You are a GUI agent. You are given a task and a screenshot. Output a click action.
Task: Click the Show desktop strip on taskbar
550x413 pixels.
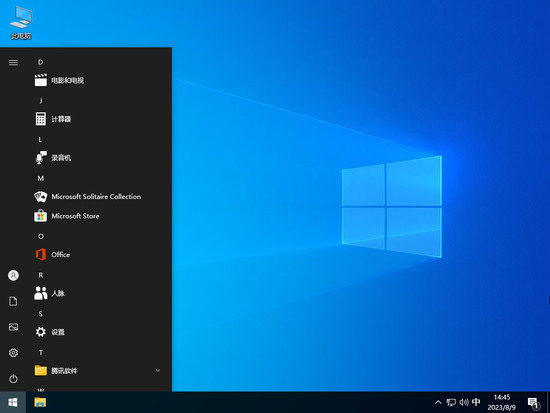[548, 402]
